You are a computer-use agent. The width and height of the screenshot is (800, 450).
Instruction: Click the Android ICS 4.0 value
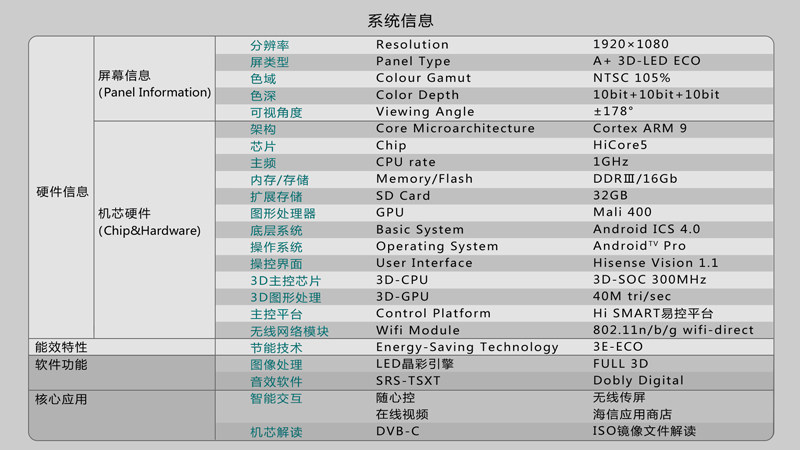coord(646,229)
